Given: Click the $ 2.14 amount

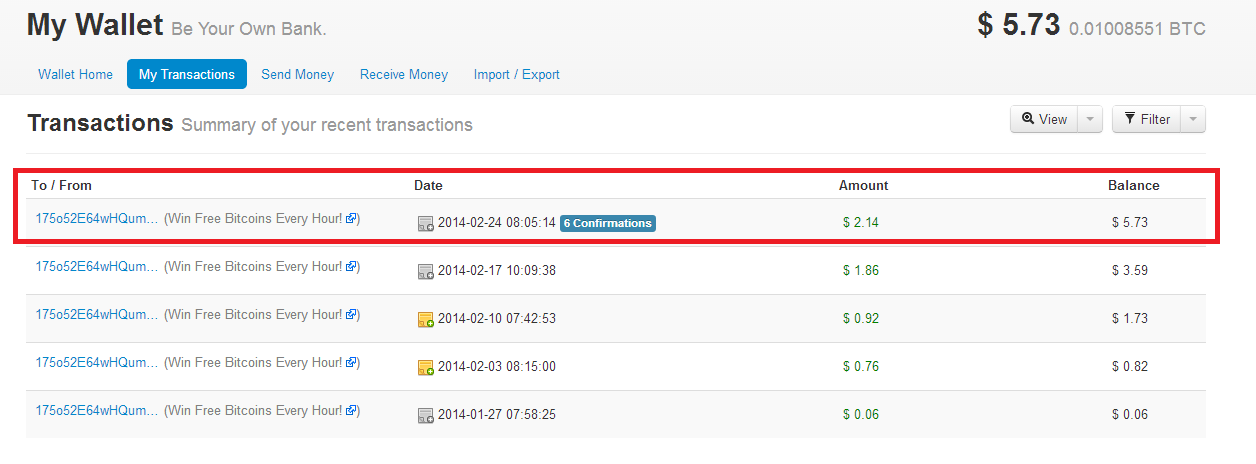Looking at the screenshot, I should (861, 222).
